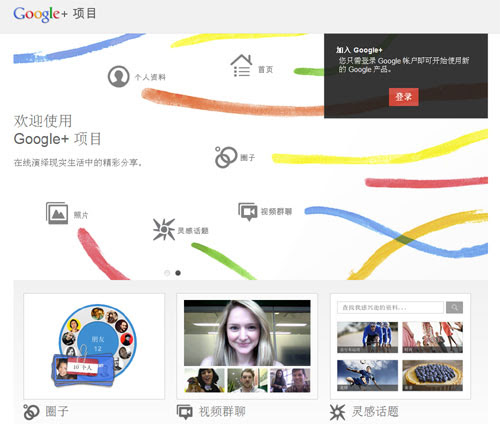This screenshot has height=424, width=500.
Task: Open the 个人资料 profile icon
Action: (118, 76)
